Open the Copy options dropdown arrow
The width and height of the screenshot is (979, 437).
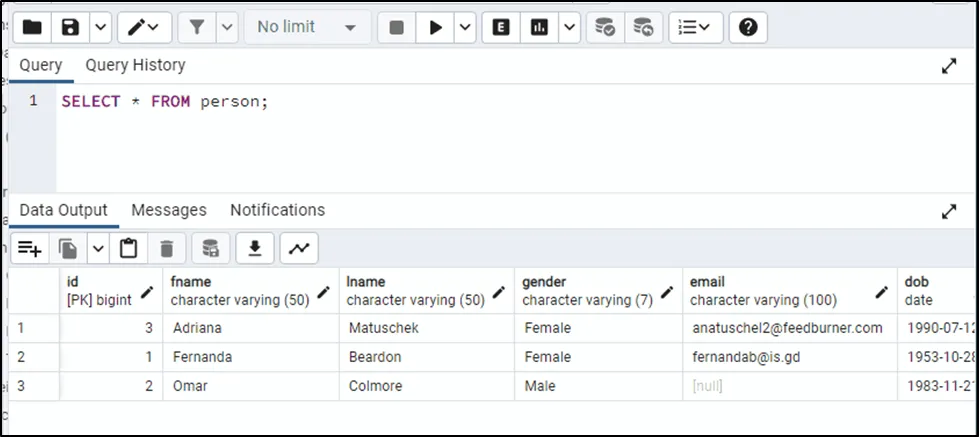click(x=98, y=248)
